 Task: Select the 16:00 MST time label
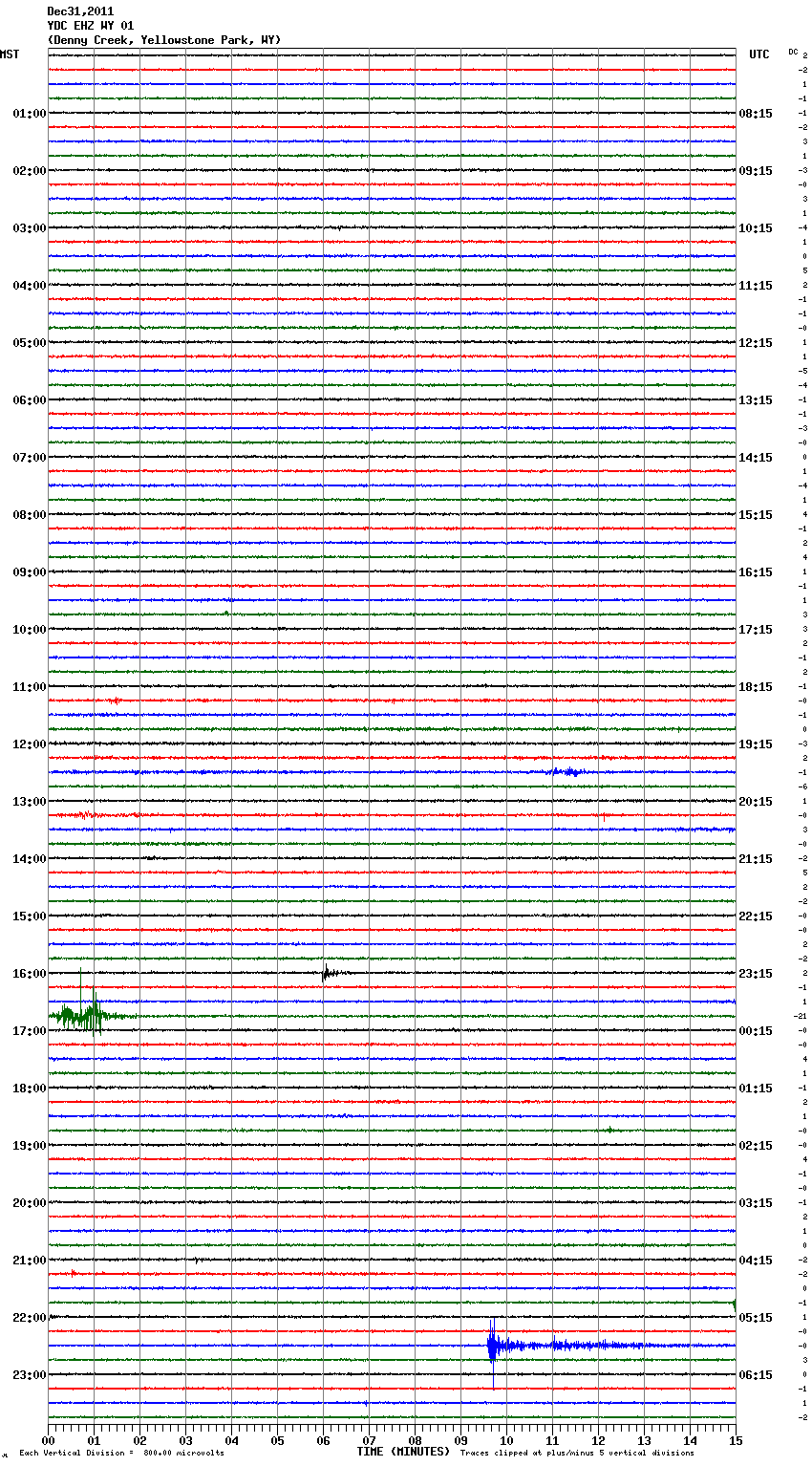(x=30, y=974)
